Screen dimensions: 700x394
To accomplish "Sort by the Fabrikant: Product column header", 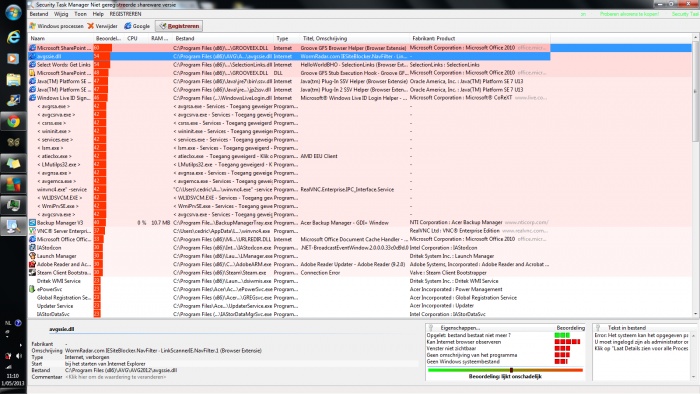I will click(x=479, y=39).
